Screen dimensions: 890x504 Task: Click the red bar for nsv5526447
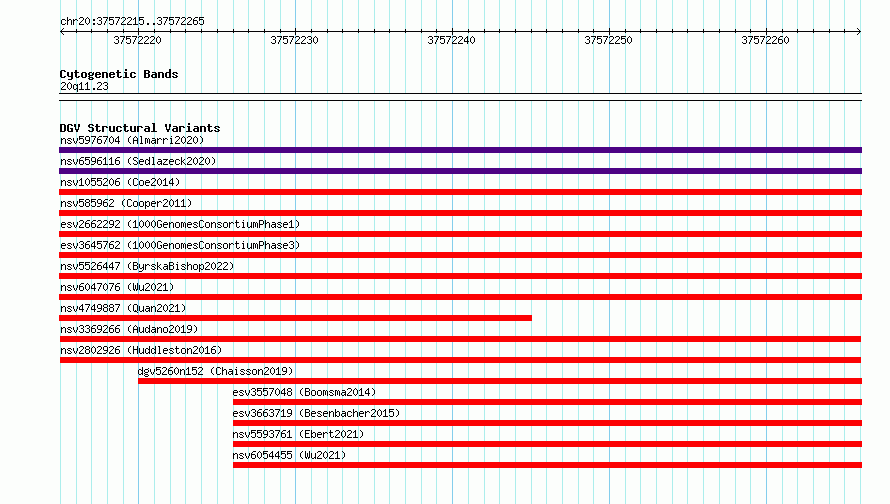click(460, 276)
